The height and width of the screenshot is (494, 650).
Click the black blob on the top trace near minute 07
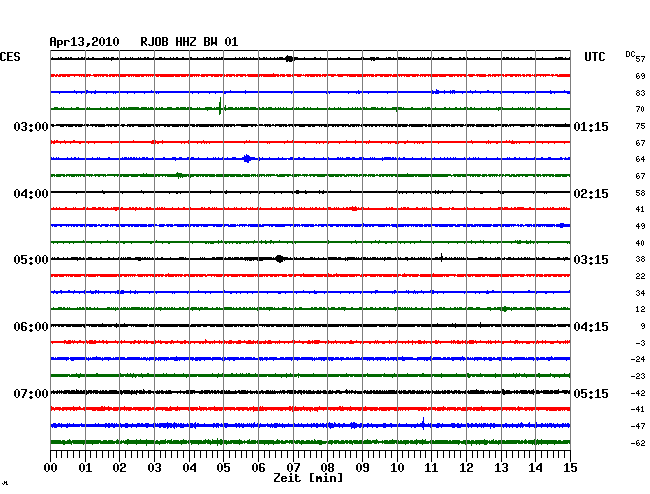pyautogui.click(x=289, y=59)
